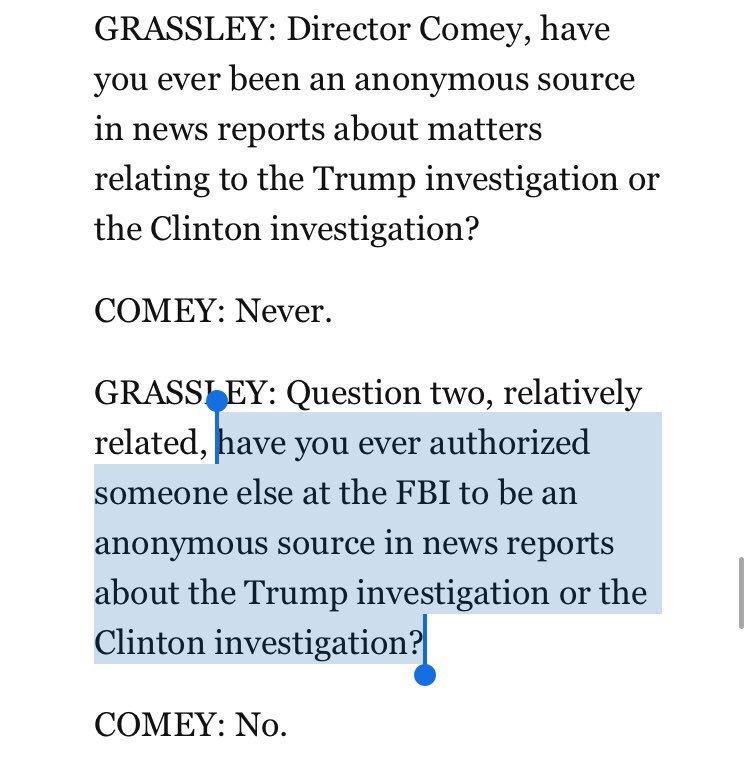Click the first "GRASSLEY:" speaker label
The image size is (750, 757).
185,28
